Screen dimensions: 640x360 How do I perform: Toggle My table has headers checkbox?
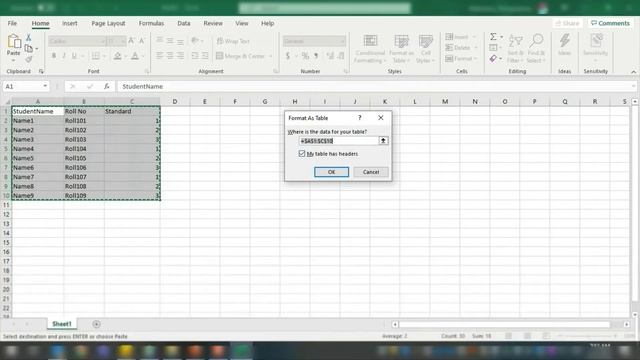pos(302,153)
